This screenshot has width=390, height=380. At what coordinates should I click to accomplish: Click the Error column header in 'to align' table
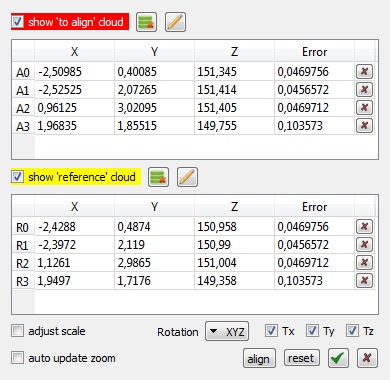tap(314, 52)
